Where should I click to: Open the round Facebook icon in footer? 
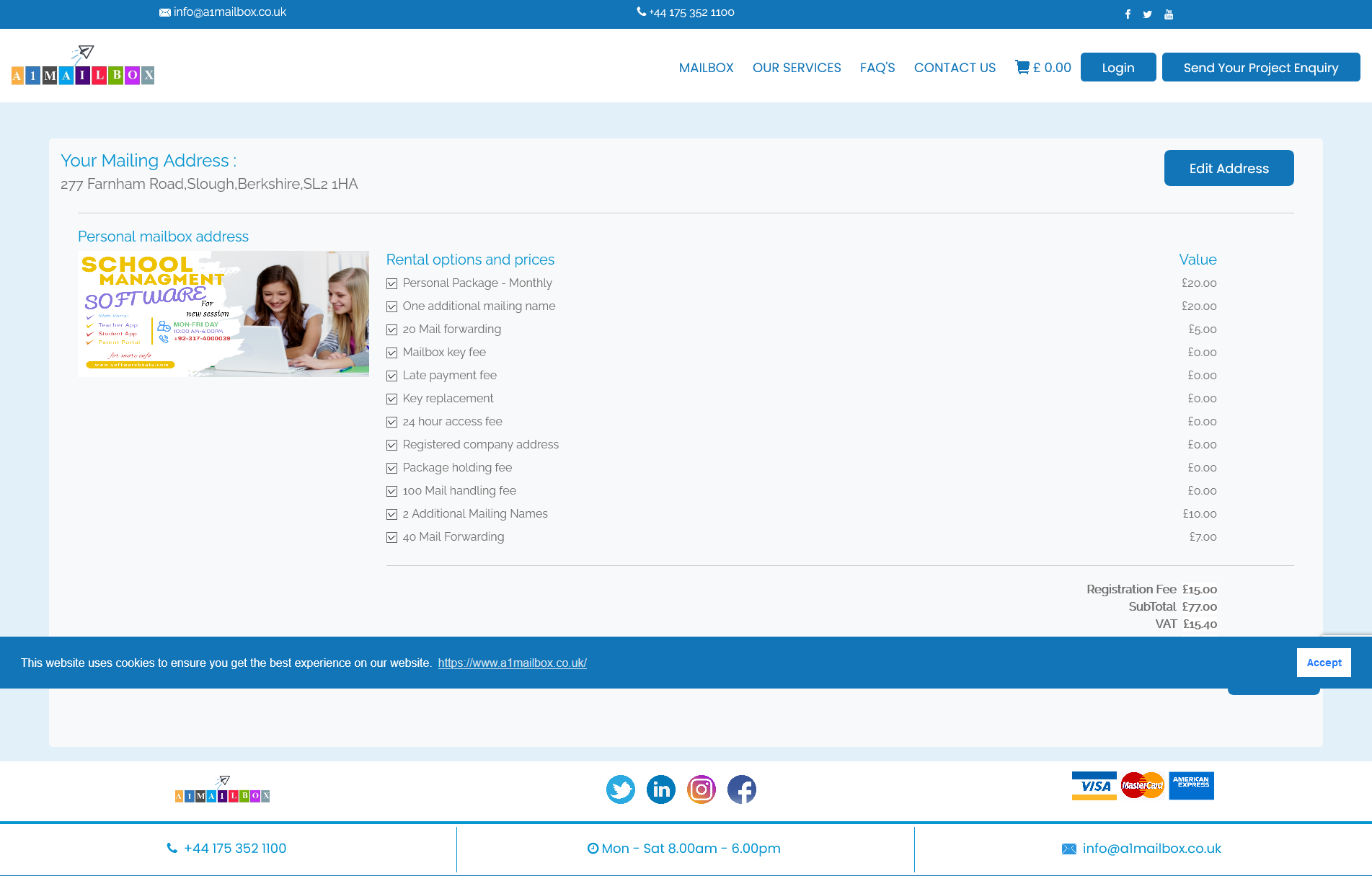click(x=741, y=789)
